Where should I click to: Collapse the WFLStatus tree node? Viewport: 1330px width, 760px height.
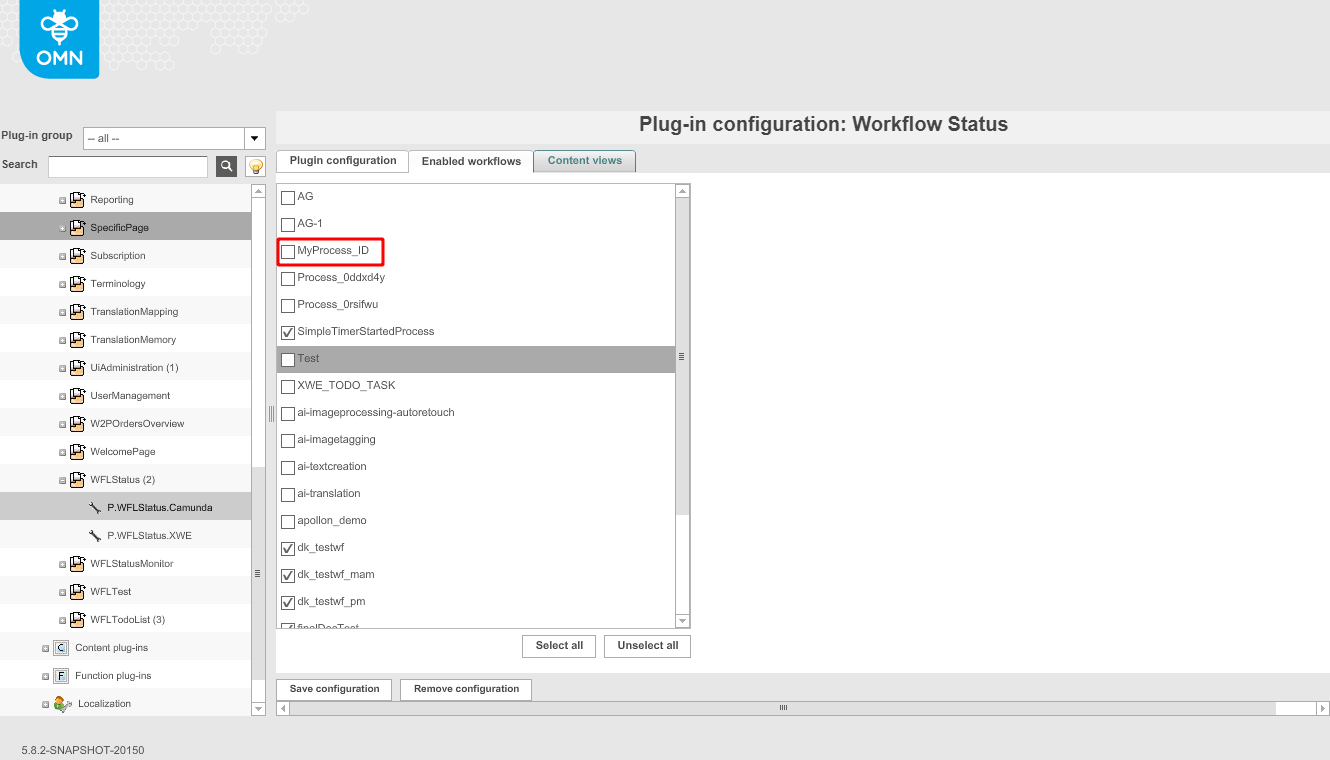click(x=62, y=480)
